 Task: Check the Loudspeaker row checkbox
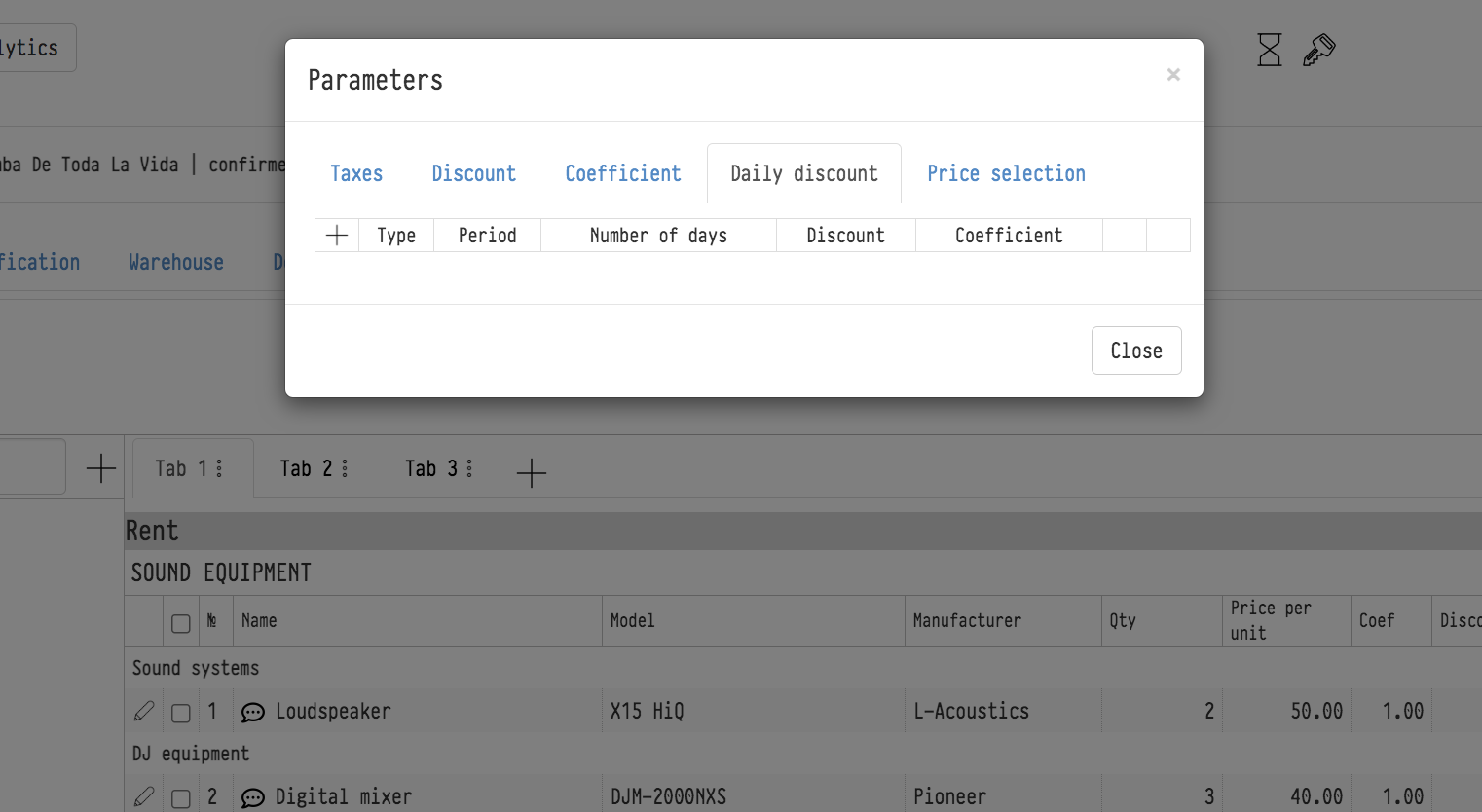[x=181, y=713]
